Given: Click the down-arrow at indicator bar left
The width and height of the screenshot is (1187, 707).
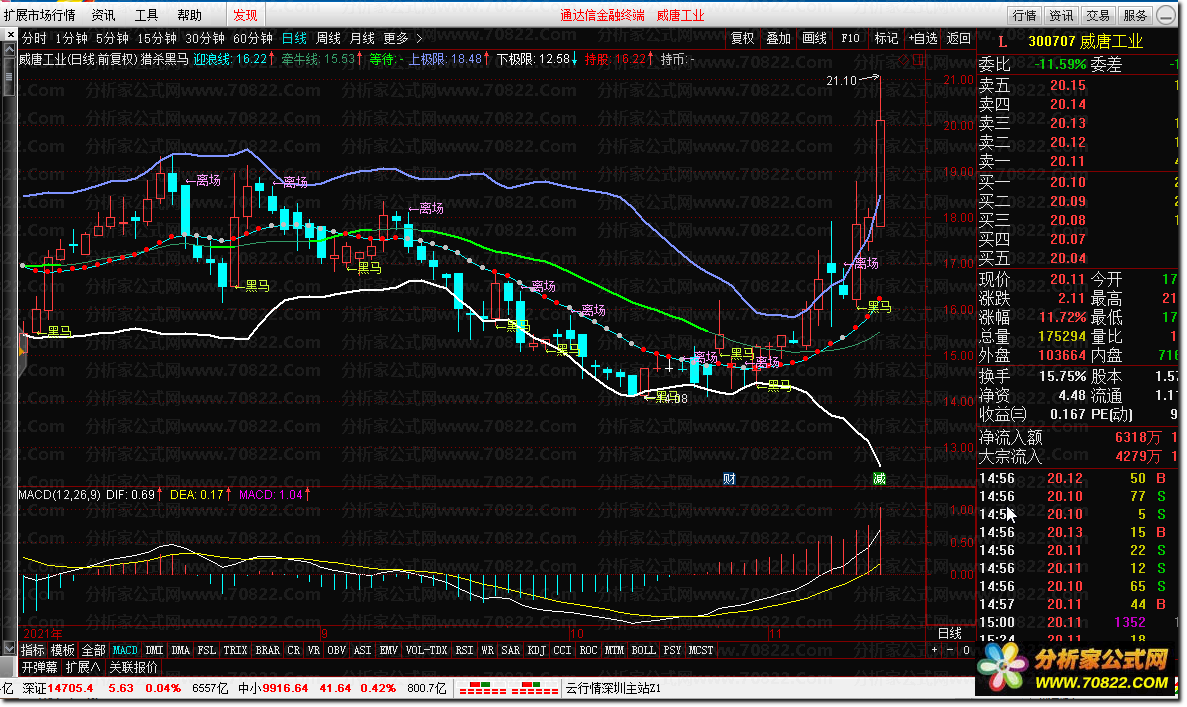Looking at the screenshot, I should (9, 649).
